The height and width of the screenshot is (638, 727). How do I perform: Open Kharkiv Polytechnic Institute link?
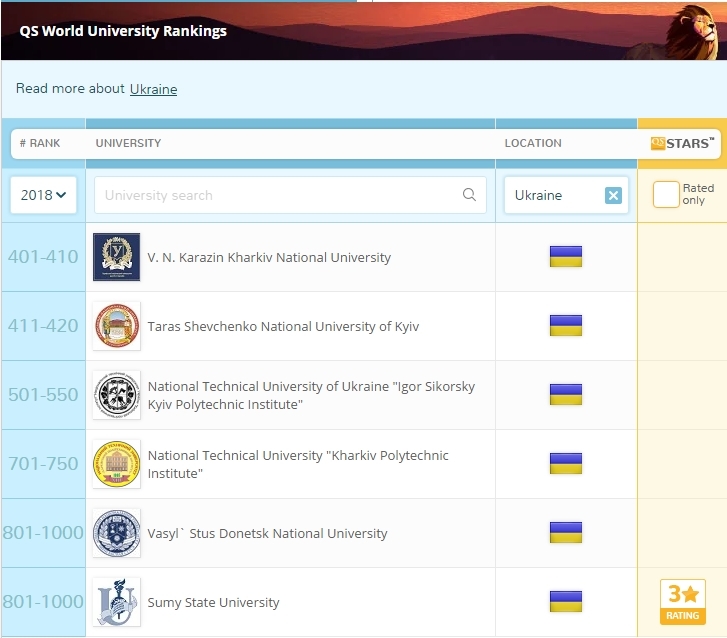pyautogui.click(x=298, y=464)
